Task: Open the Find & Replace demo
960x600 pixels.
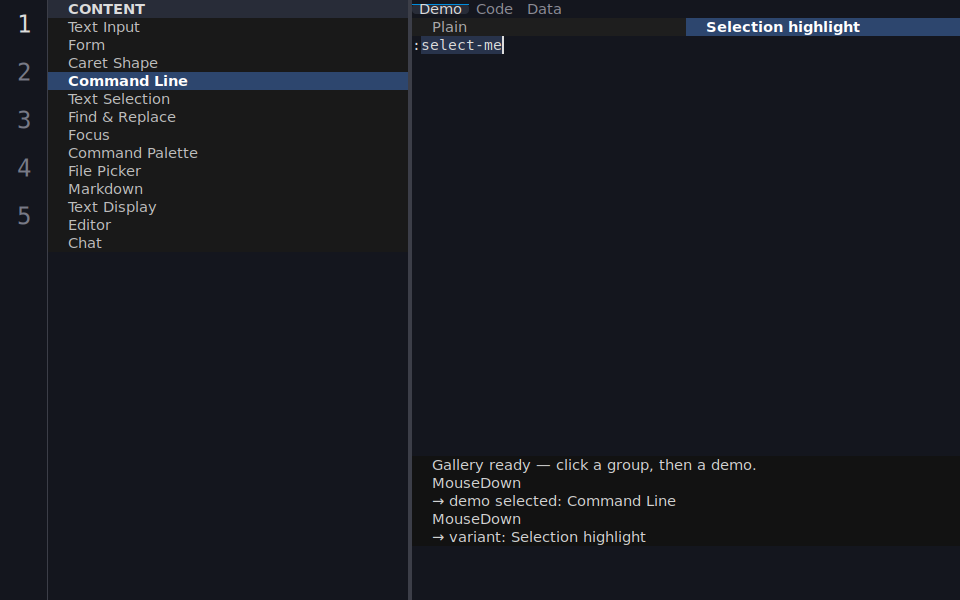Action: pyautogui.click(x=228, y=117)
